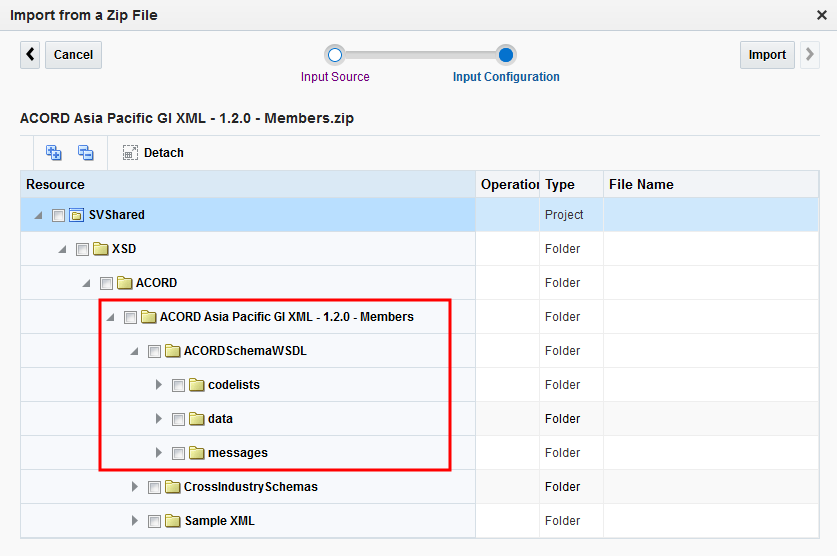The height and width of the screenshot is (556, 837).
Task: Click the Collapse All icon in toolbar
Action: [x=85, y=153]
